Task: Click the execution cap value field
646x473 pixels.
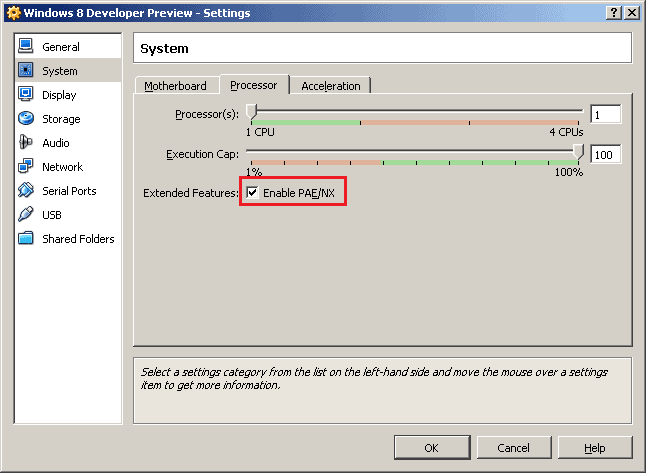Action: click(605, 155)
